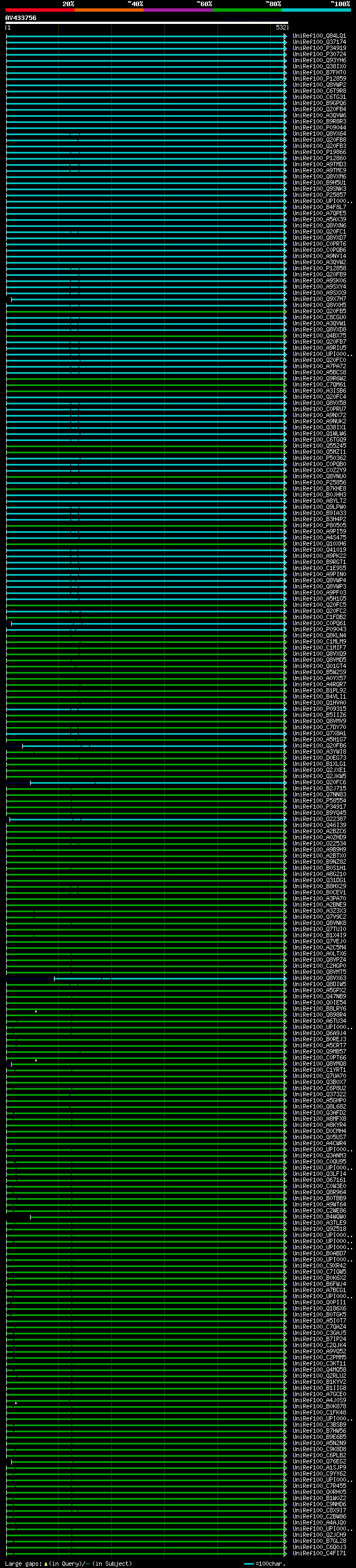Screen dimensions: 356x1568
Task: Click the cyan =100char scale line
Action: click(x=248, y=1563)
